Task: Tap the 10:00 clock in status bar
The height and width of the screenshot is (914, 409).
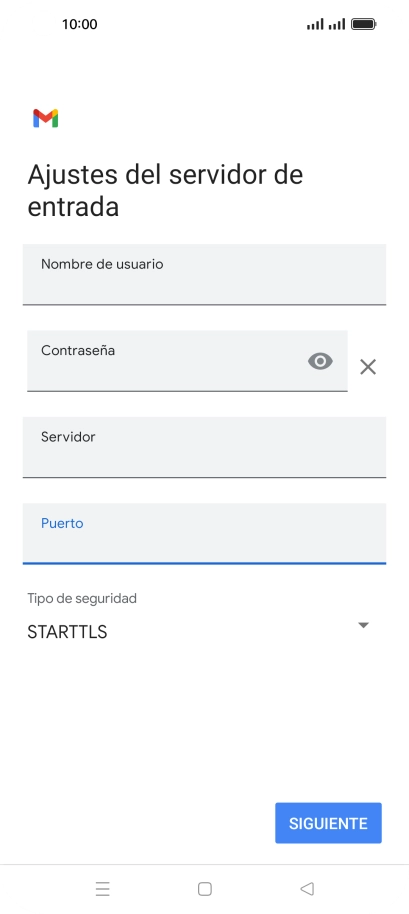Action: coord(80,24)
